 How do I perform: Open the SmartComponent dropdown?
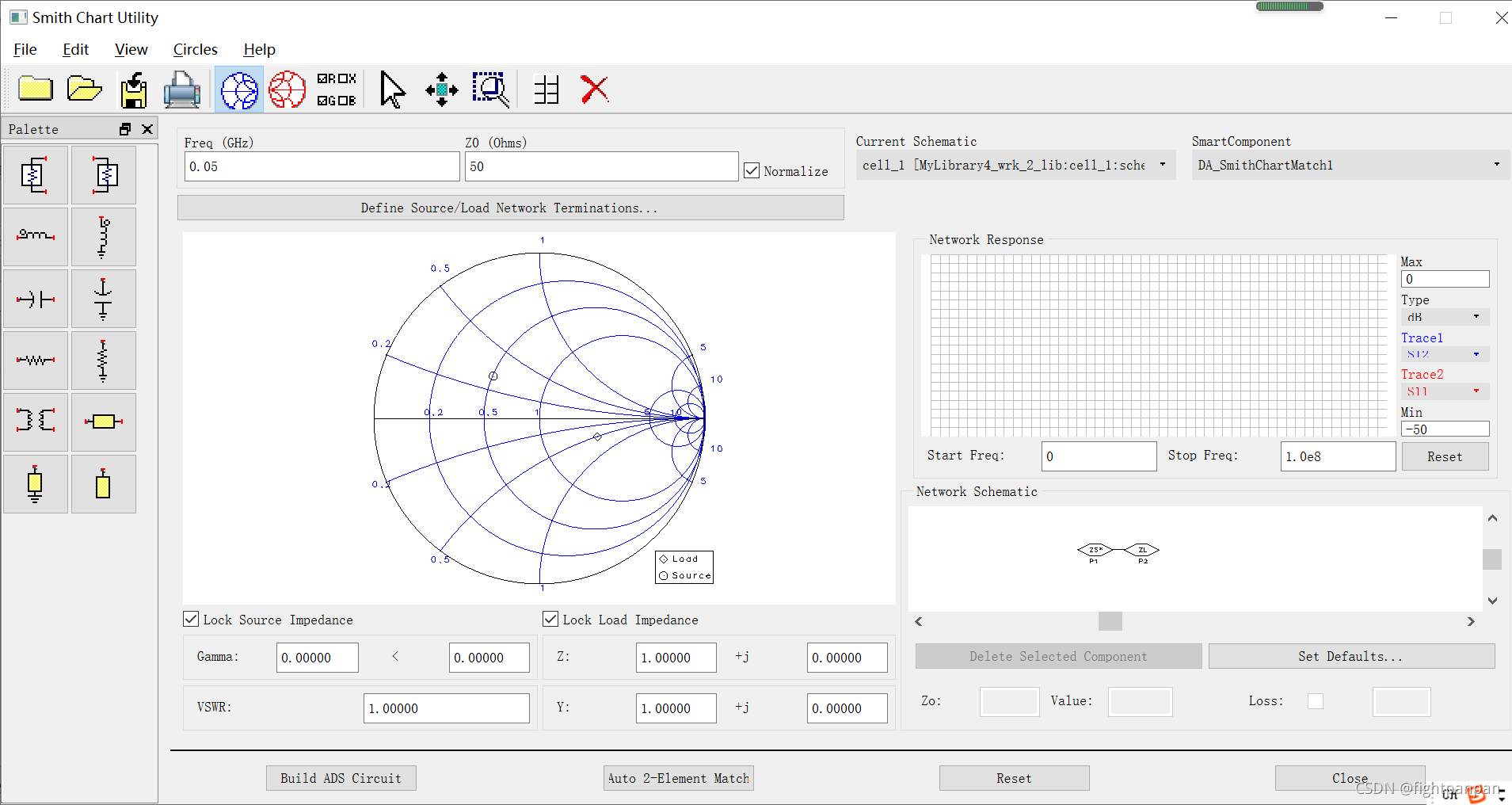coord(1350,165)
